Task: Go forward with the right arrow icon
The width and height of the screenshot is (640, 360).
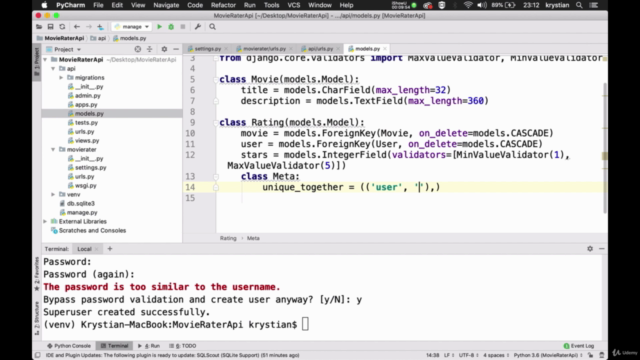Action: (x=89, y=27)
